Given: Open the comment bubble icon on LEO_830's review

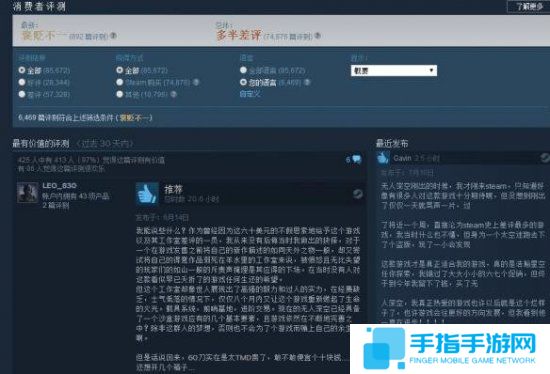Looking at the screenshot, I should point(356,159).
